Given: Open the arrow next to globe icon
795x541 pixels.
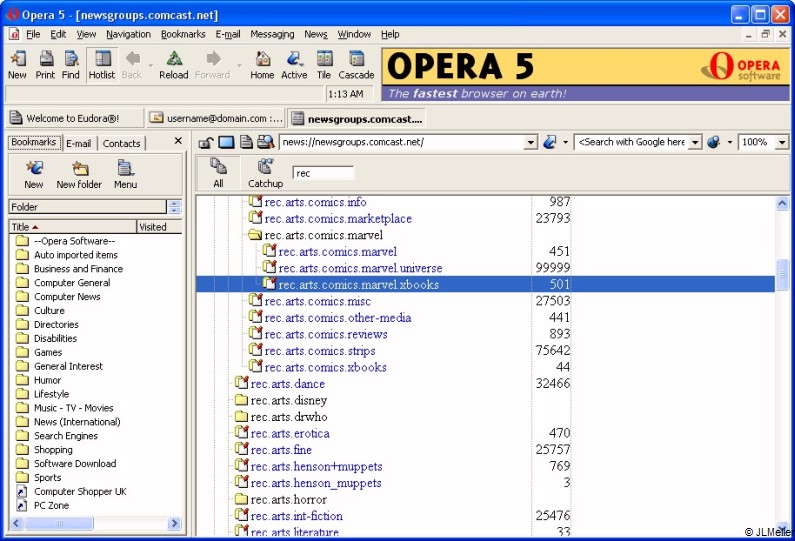Looking at the screenshot, I should click(730, 142).
